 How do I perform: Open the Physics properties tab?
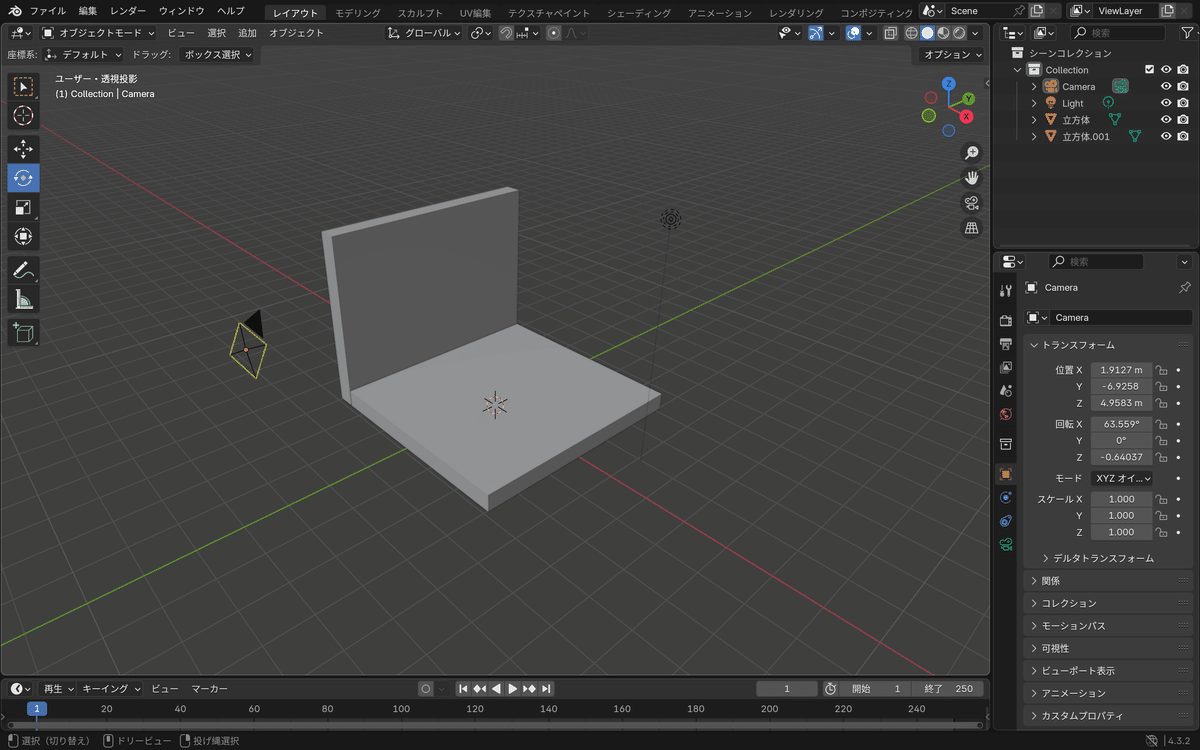(x=1006, y=497)
